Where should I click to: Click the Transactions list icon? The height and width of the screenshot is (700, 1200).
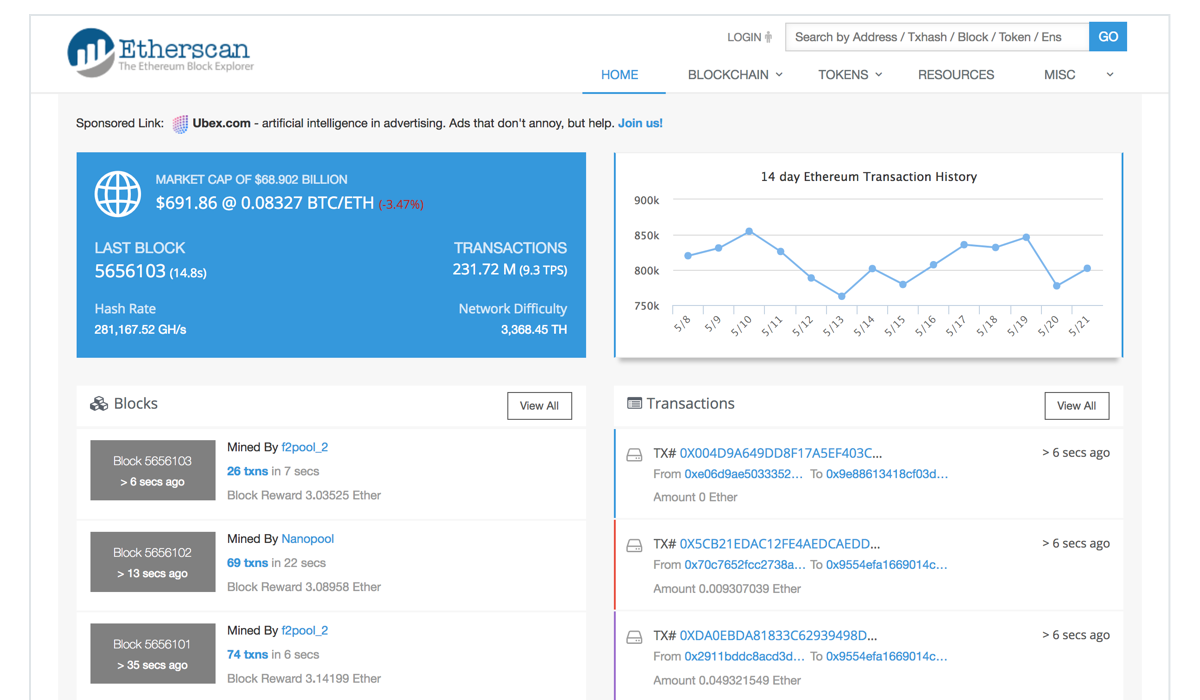click(x=634, y=404)
